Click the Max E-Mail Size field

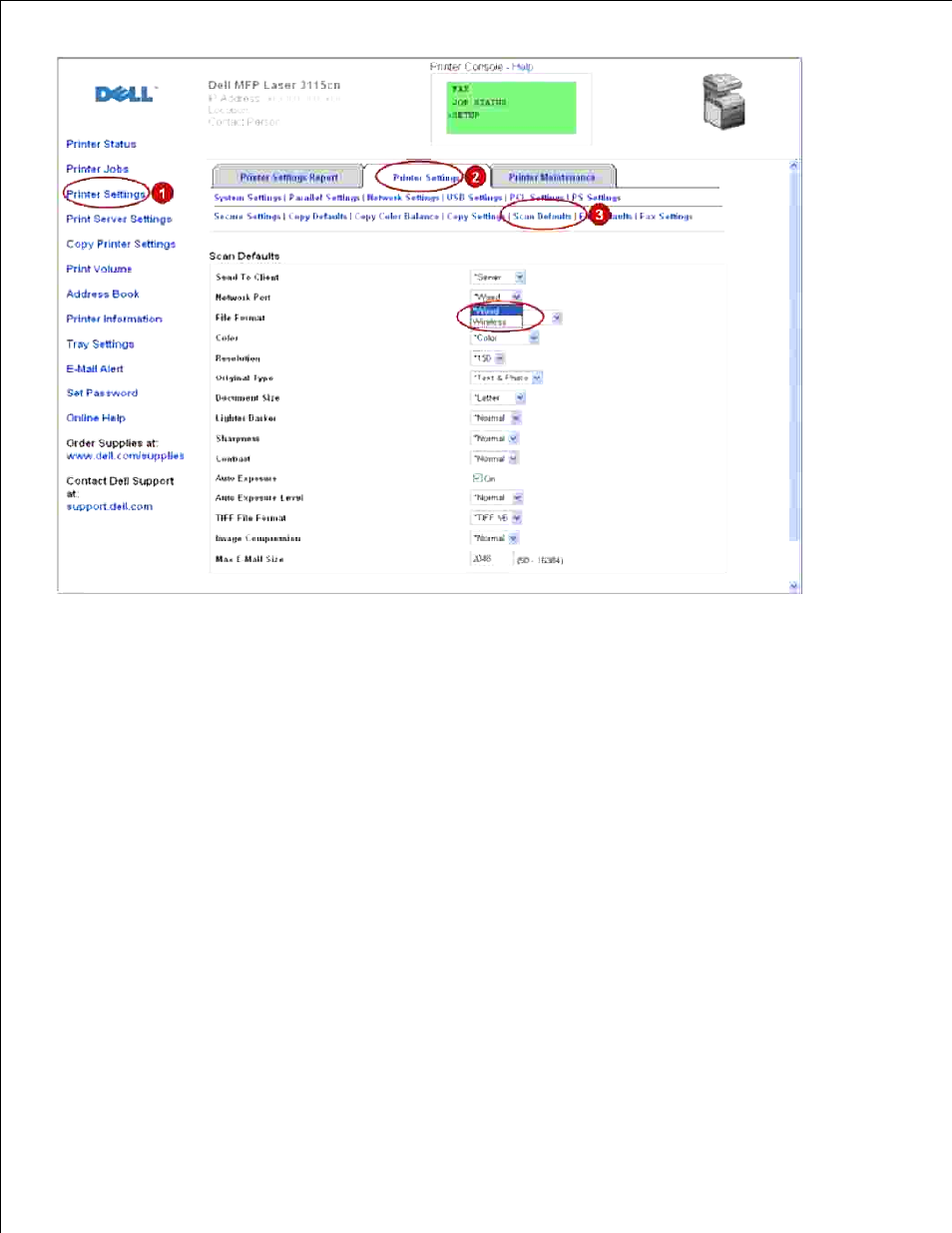click(491, 559)
